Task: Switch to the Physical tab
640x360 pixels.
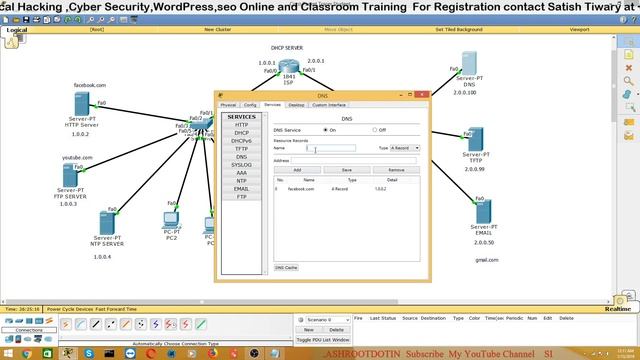Action: coord(228,105)
